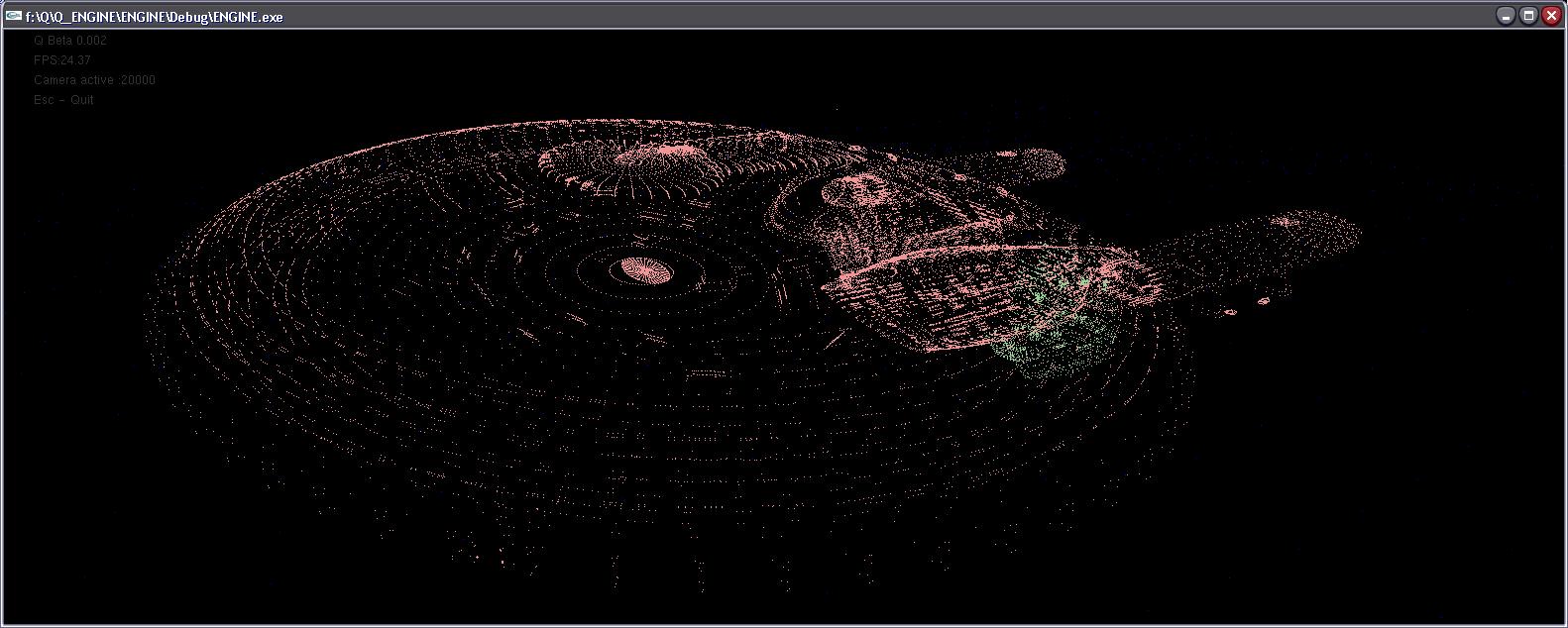Click the 'Camera active :20000' overlay text
The image size is (1568, 628).
94,80
